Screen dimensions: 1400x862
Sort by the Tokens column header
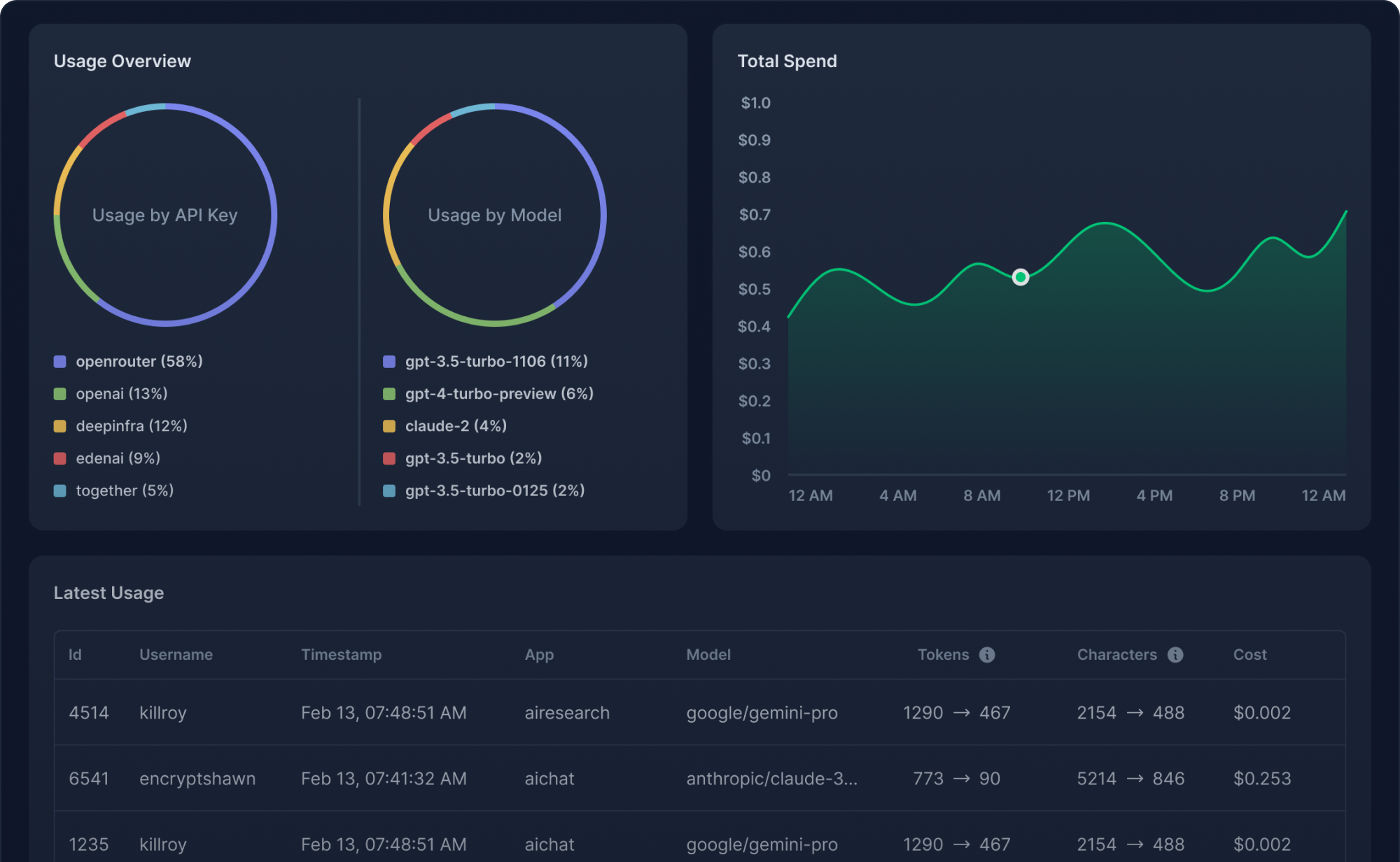click(x=943, y=654)
